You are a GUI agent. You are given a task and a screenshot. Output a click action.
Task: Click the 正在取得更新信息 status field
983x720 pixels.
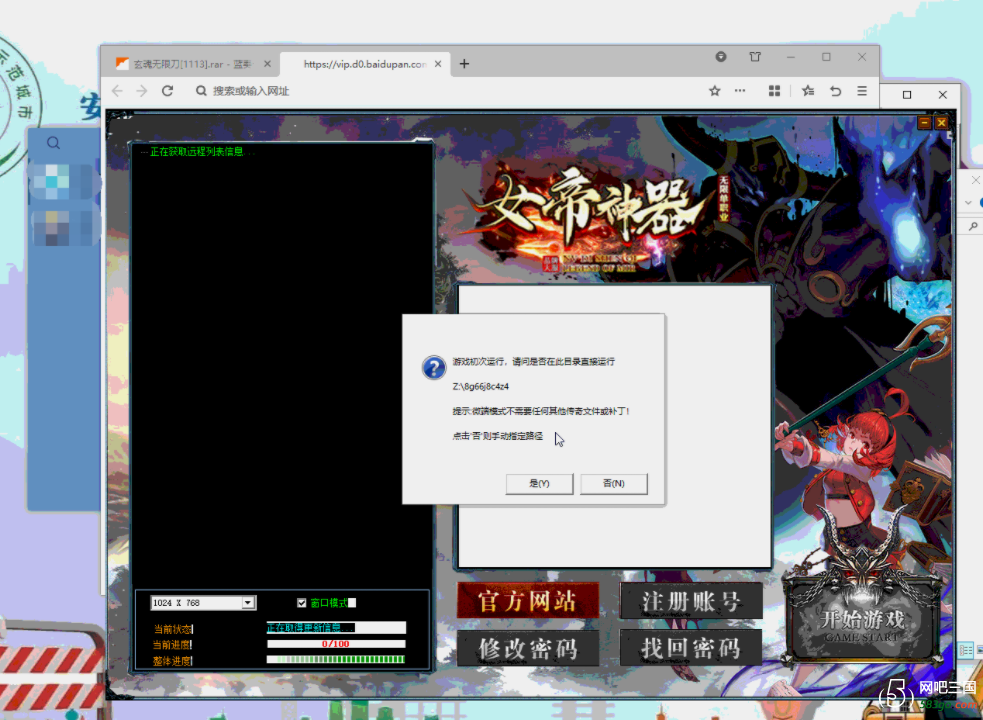click(336, 628)
